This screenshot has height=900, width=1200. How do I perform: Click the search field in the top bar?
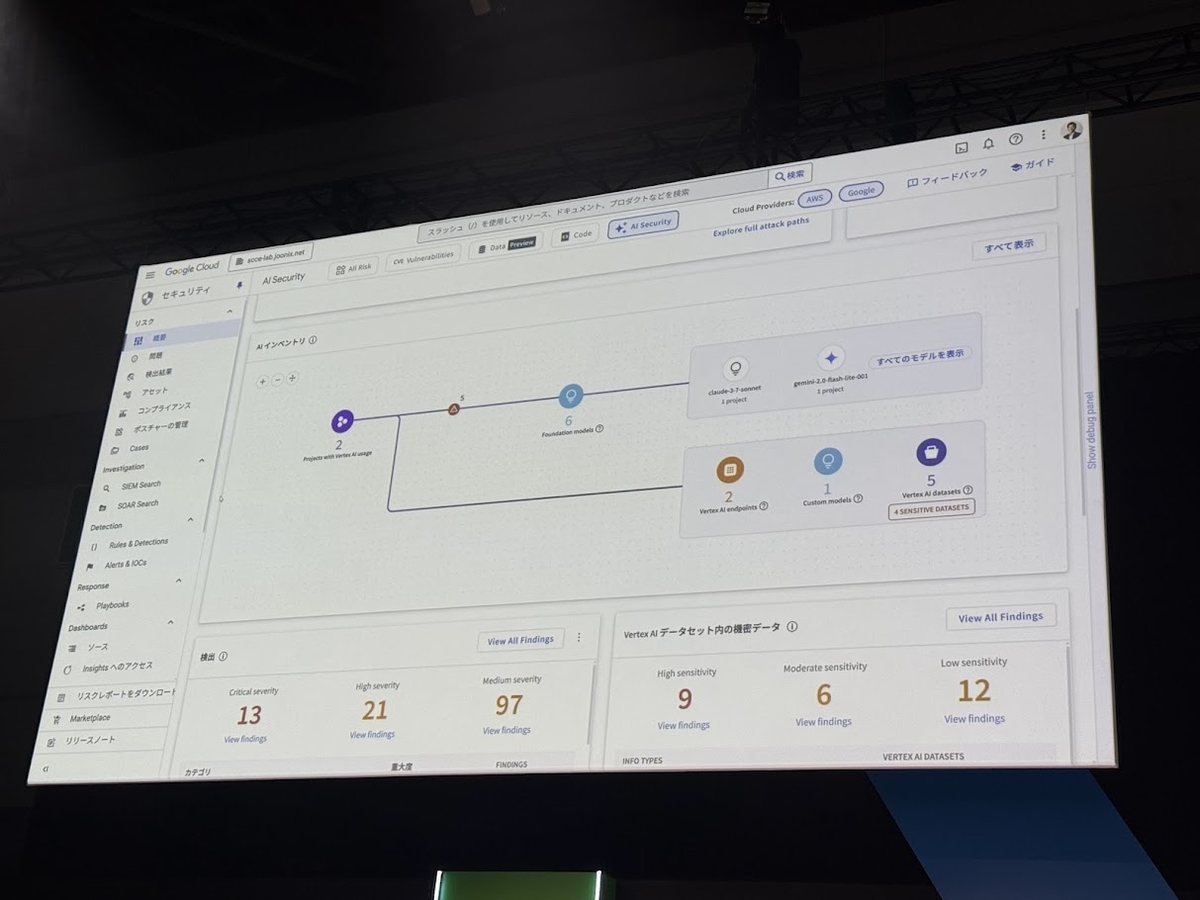click(591, 208)
